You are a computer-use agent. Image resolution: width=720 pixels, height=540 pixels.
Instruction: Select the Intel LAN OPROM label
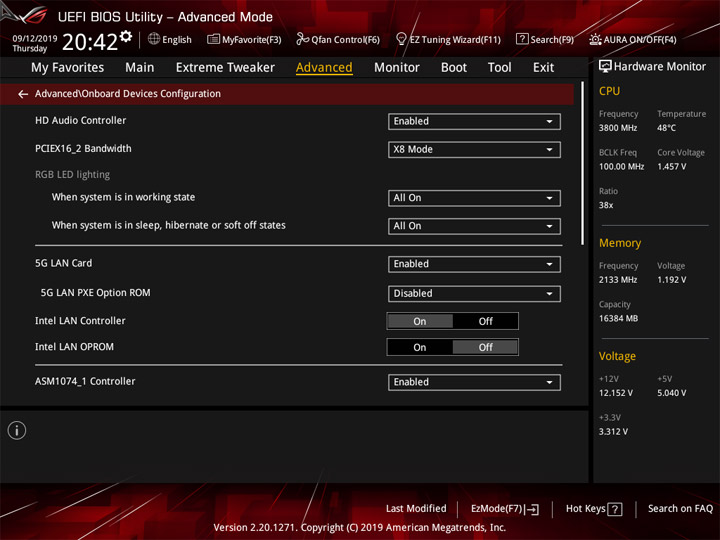pos(74,347)
